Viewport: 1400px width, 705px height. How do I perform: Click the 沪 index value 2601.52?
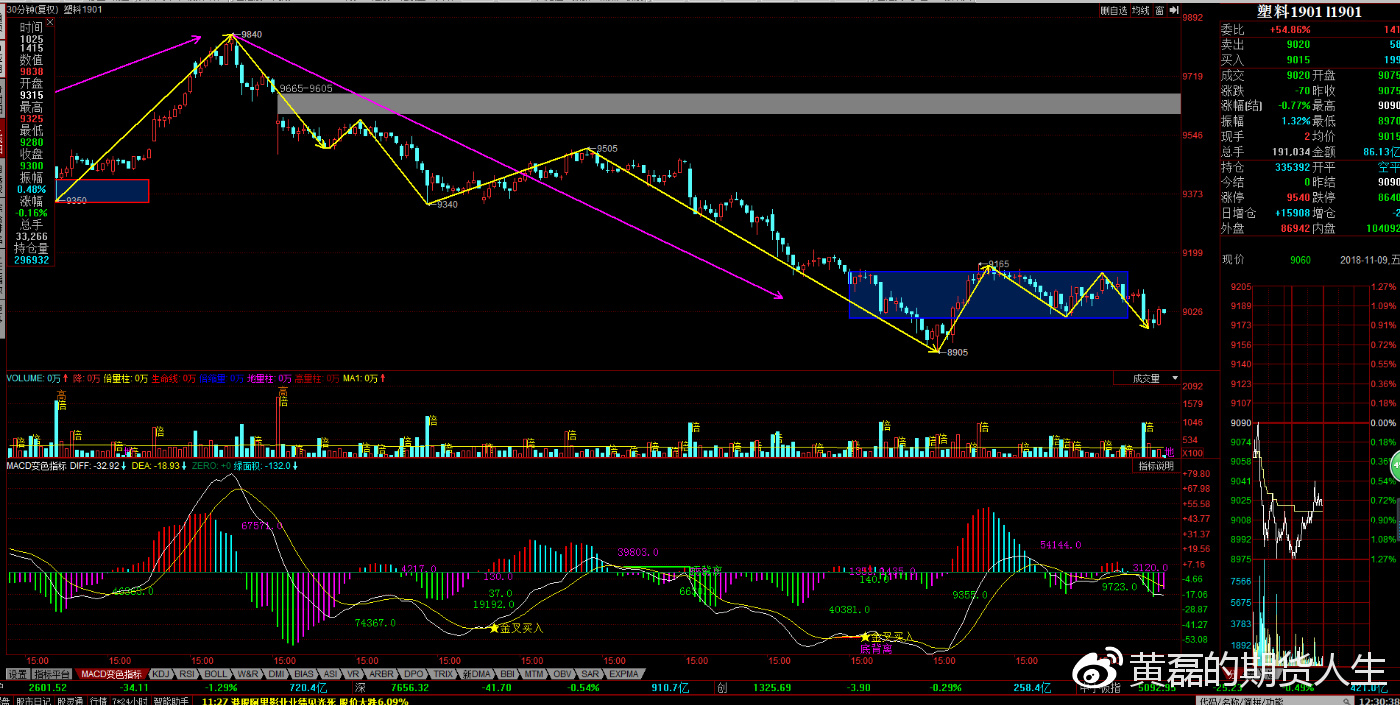(x=48, y=688)
